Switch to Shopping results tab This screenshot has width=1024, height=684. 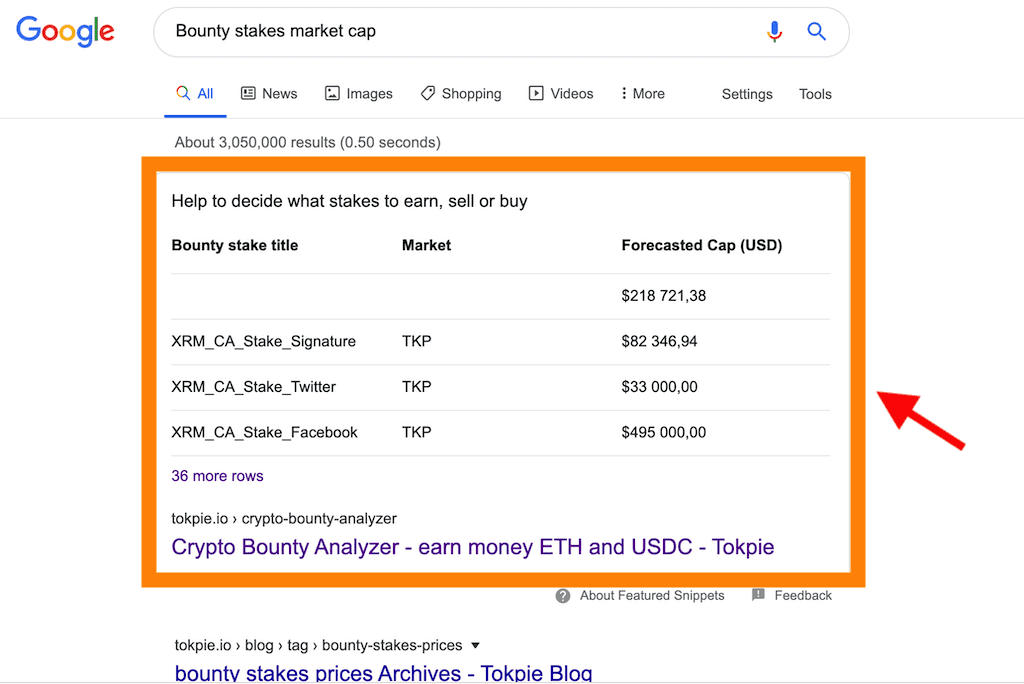[461, 93]
